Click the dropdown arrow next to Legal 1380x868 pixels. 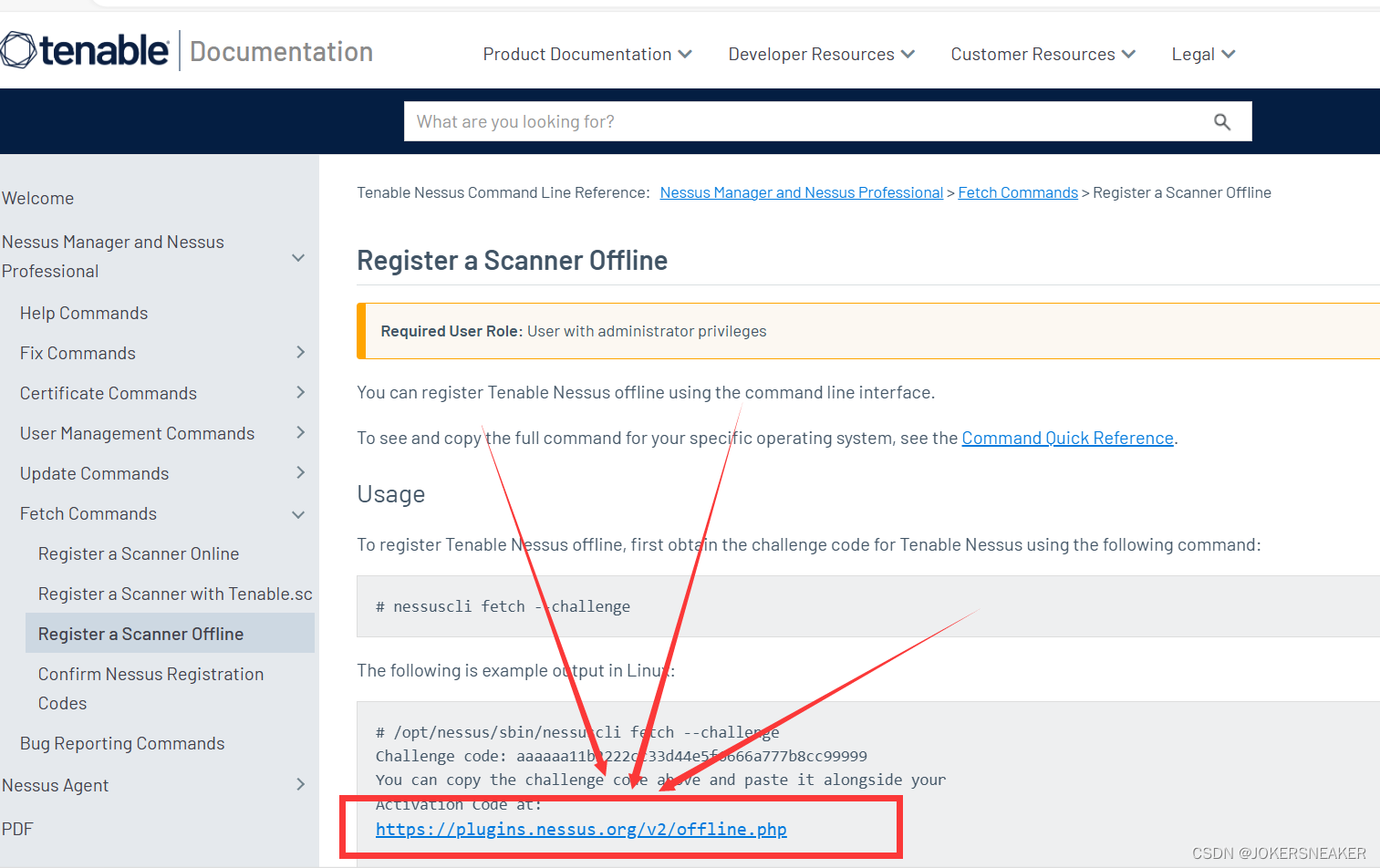tap(1229, 54)
